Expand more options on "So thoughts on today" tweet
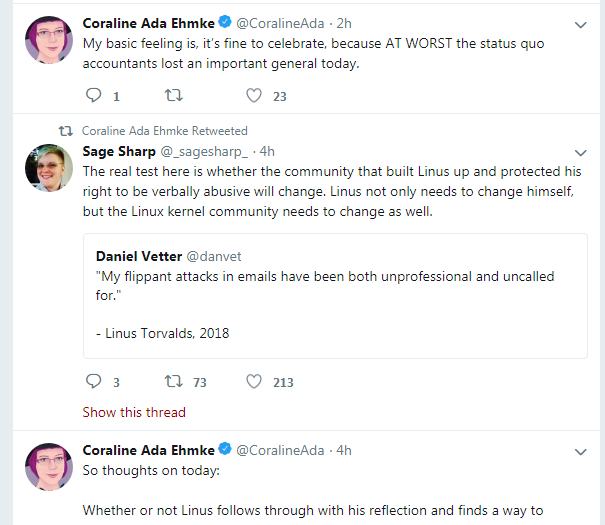 (x=580, y=452)
